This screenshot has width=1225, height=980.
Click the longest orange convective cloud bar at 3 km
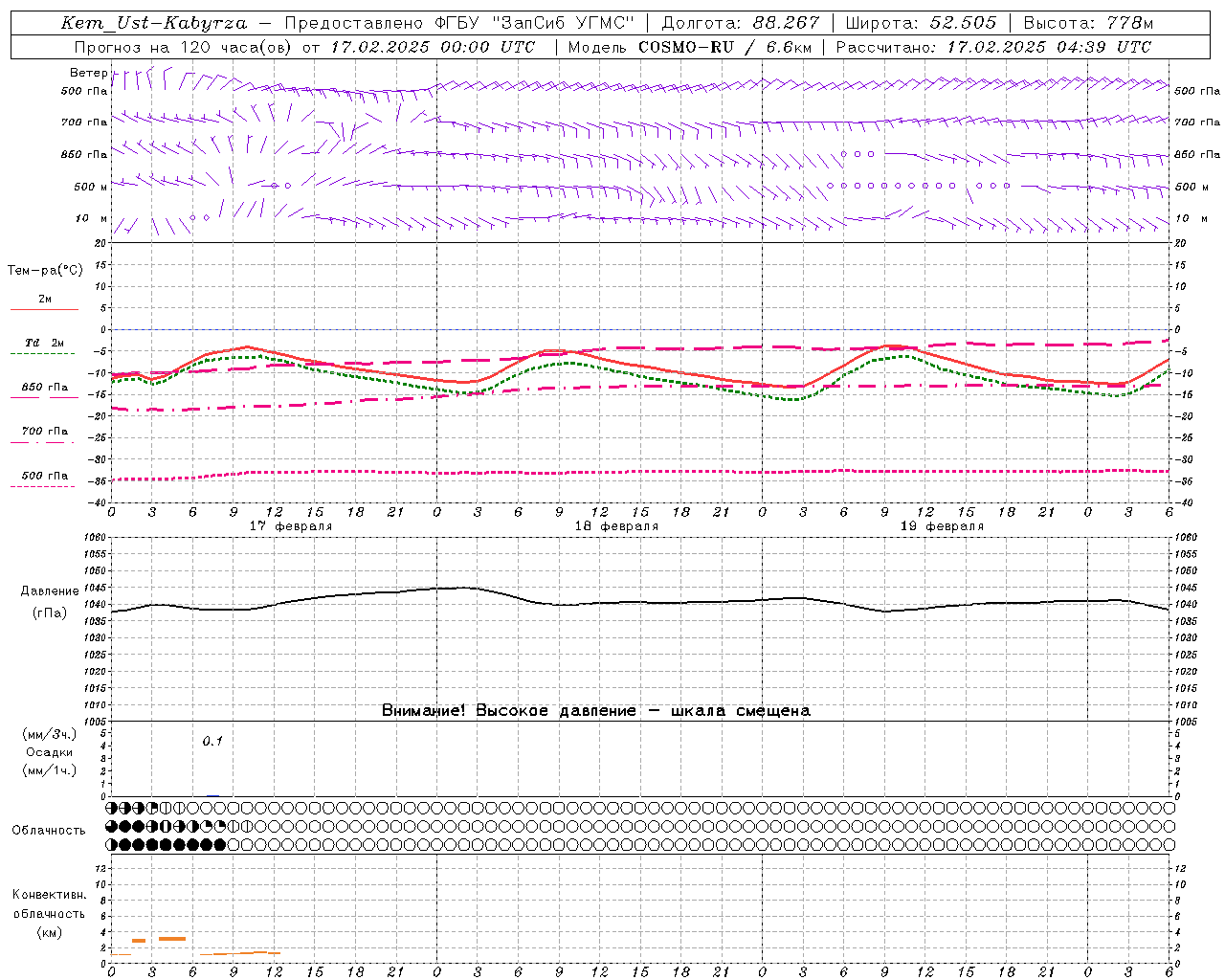pyautogui.click(x=172, y=939)
